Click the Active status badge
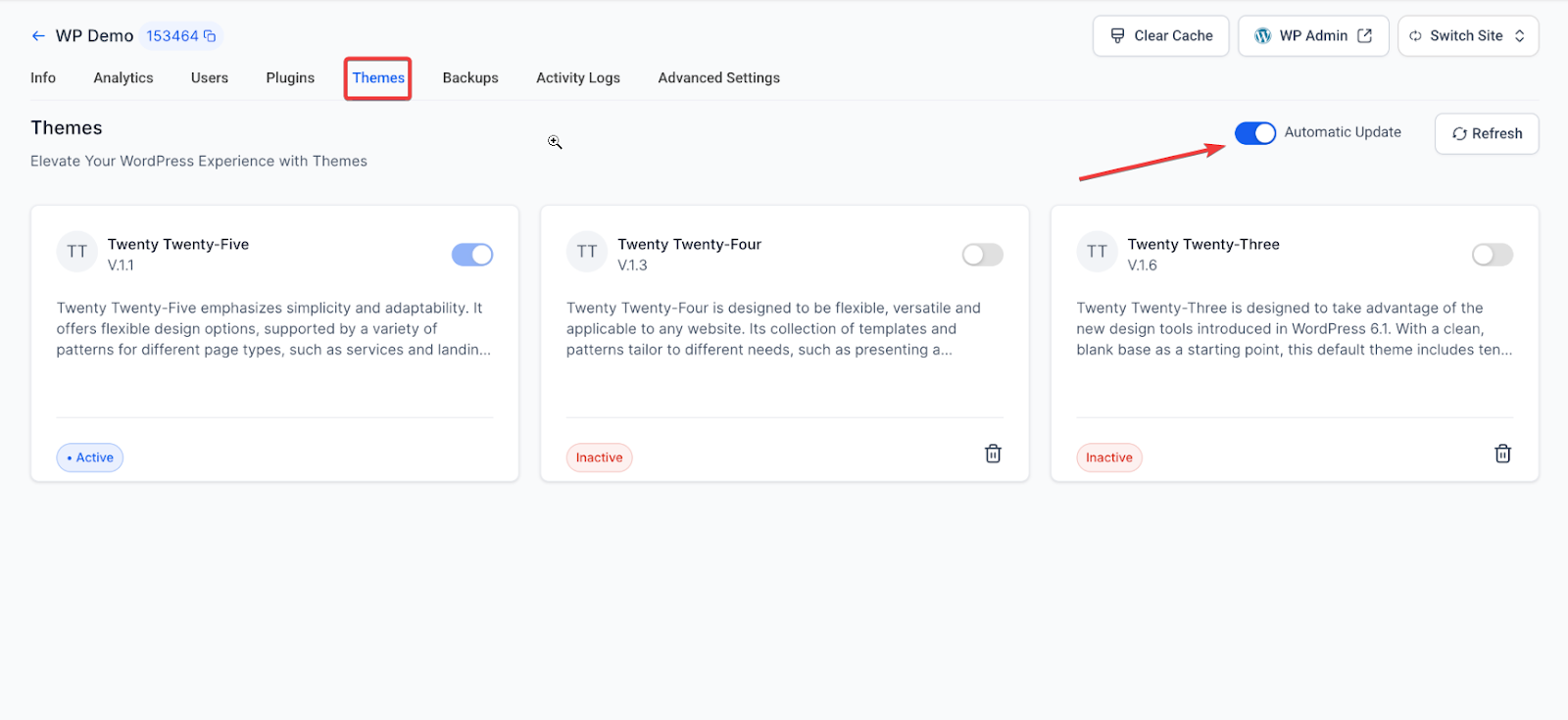This screenshot has width=1568, height=720. tap(90, 457)
